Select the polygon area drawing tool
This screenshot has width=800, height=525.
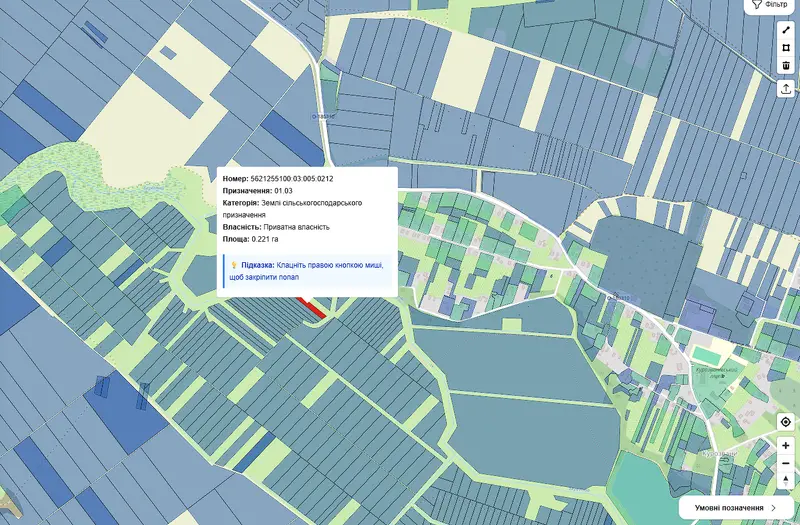pos(786,48)
